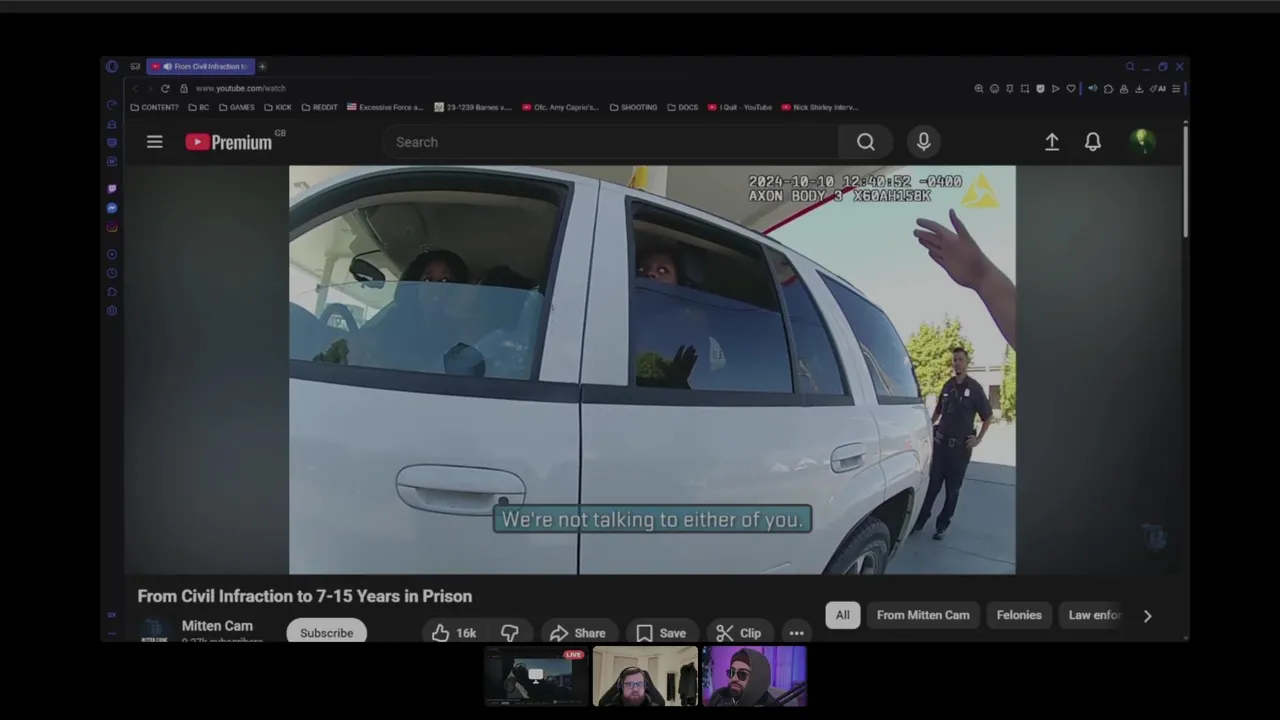Dislike the video with thumbs down
Viewport: 1280px width, 720px height.
click(510, 633)
